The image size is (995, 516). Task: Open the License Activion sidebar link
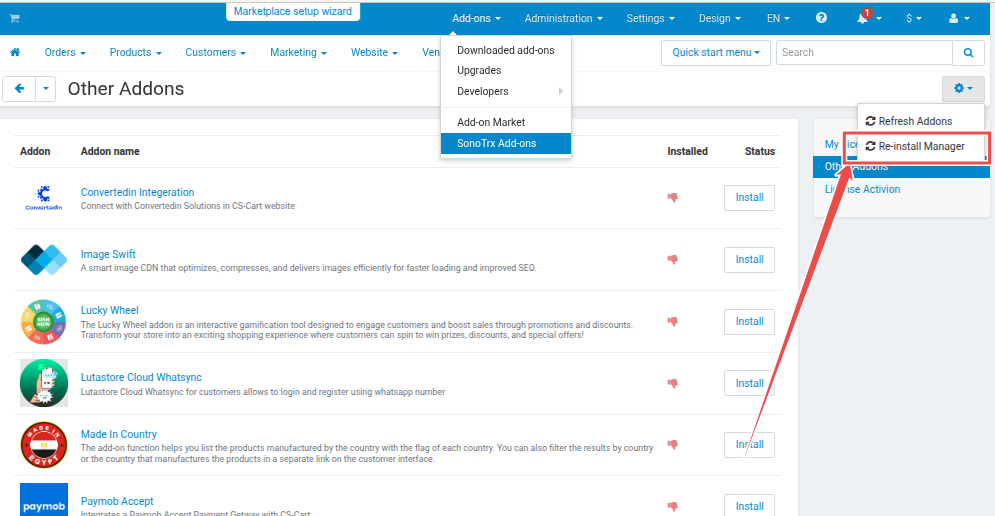click(x=862, y=189)
